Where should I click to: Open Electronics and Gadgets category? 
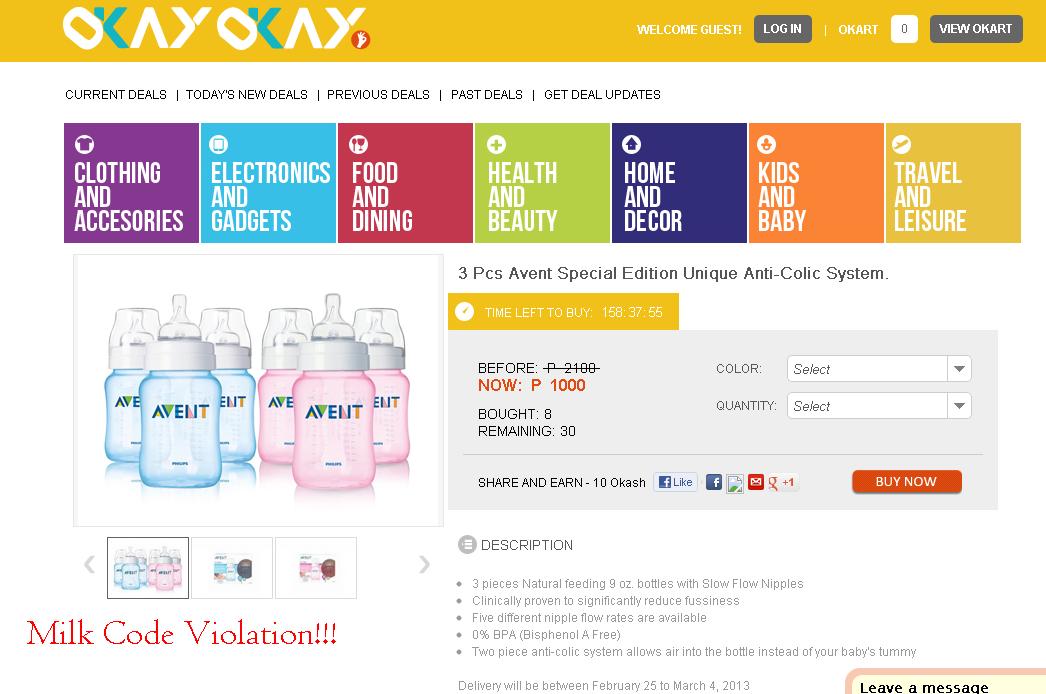[x=268, y=183]
